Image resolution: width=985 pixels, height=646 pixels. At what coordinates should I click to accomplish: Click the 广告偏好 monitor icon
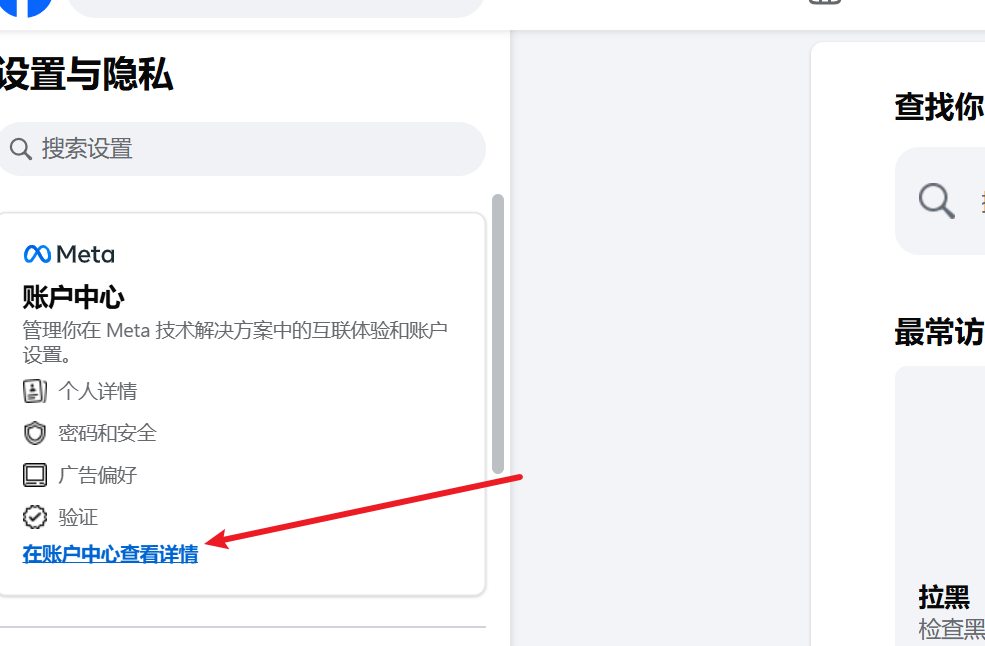point(35,475)
